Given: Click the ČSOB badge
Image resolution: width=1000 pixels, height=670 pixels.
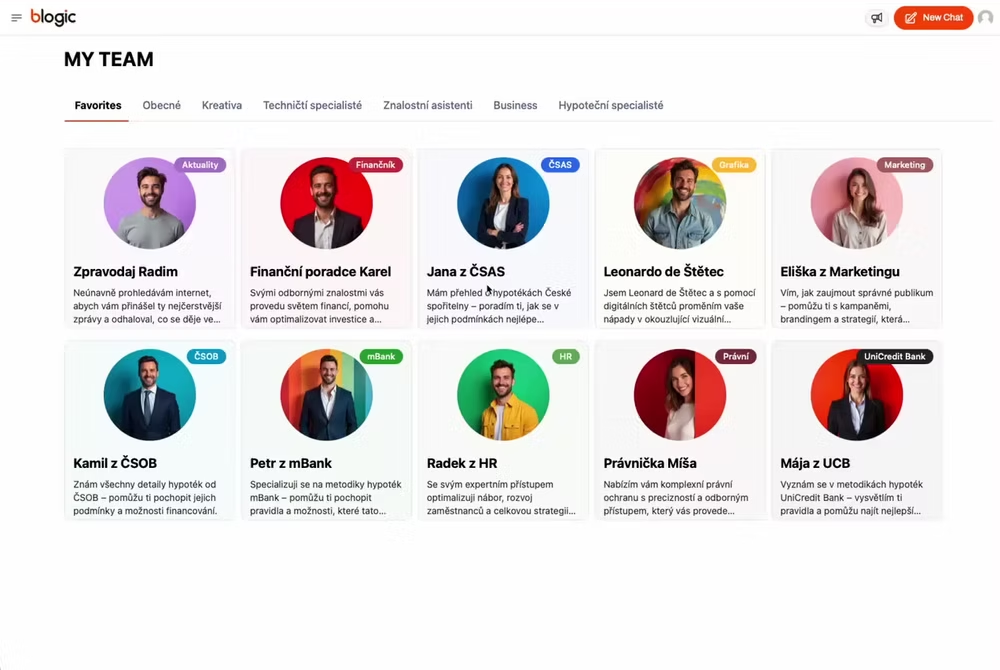Looking at the screenshot, I should (x=206, y=356).
